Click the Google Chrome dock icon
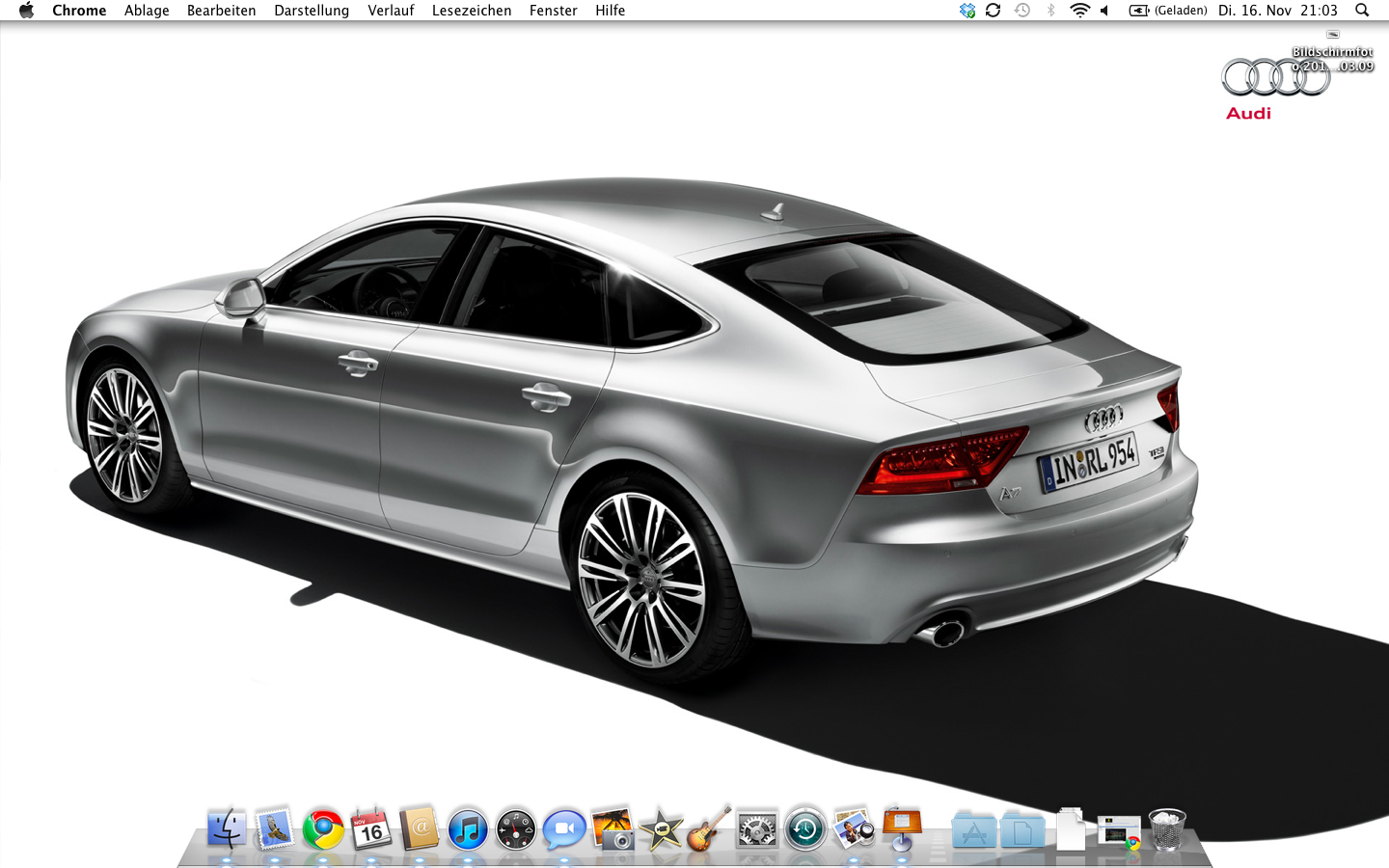 pos(323,829)
